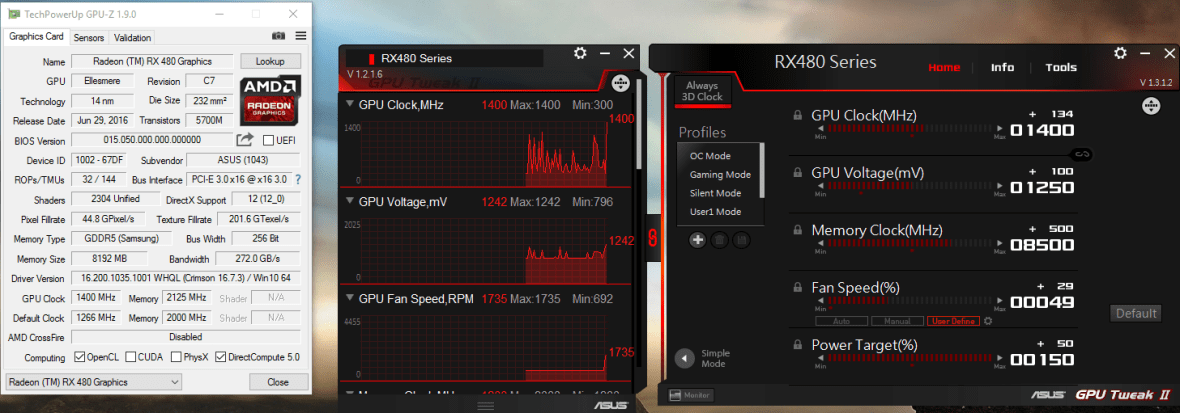Add a new profile with plus icon
The height and width of the screenshot is (413, 1180).
click(697, 240)
